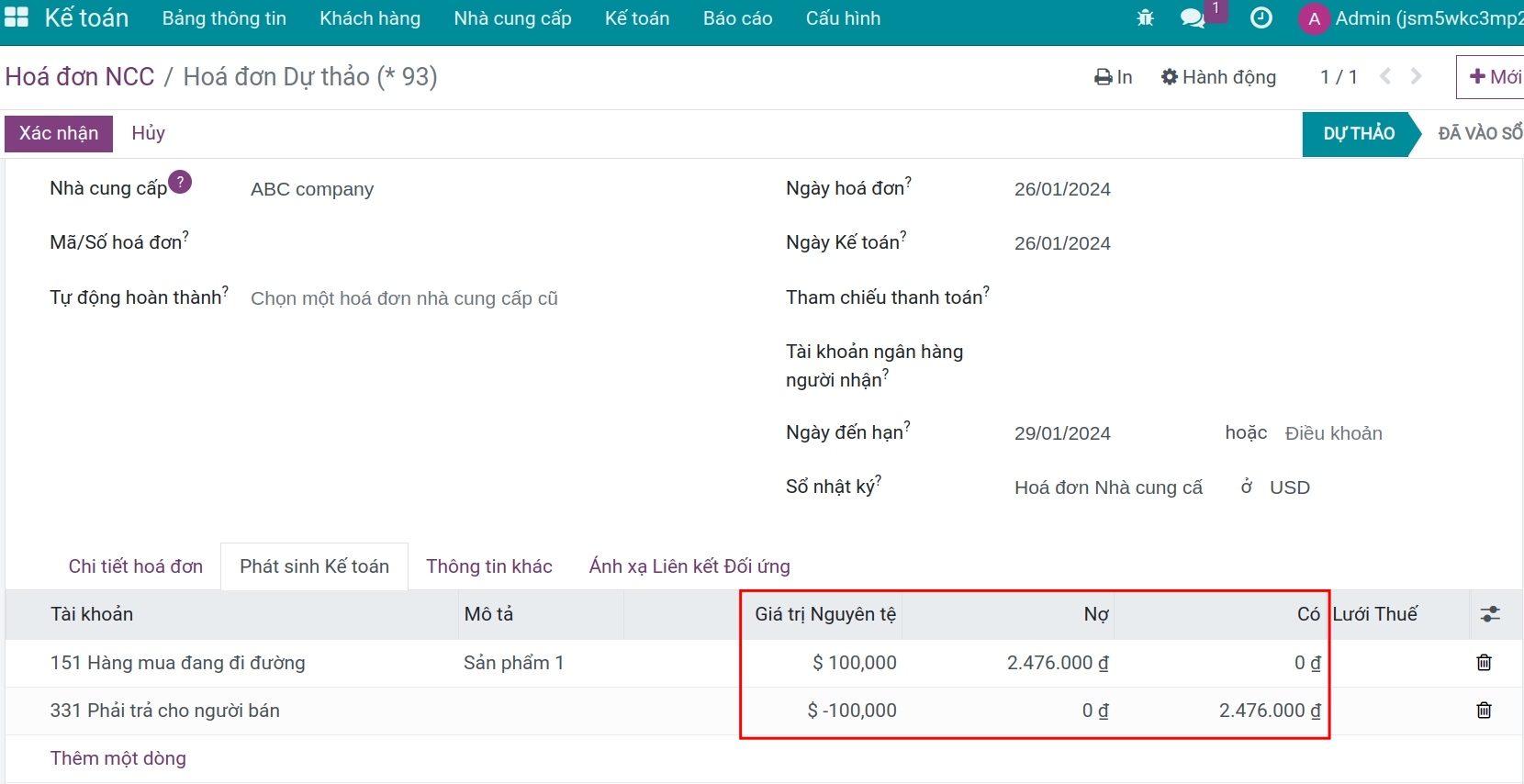Click the Mới new record button
Viewport: 1524px width, 784px height.
coord(1492,77)
